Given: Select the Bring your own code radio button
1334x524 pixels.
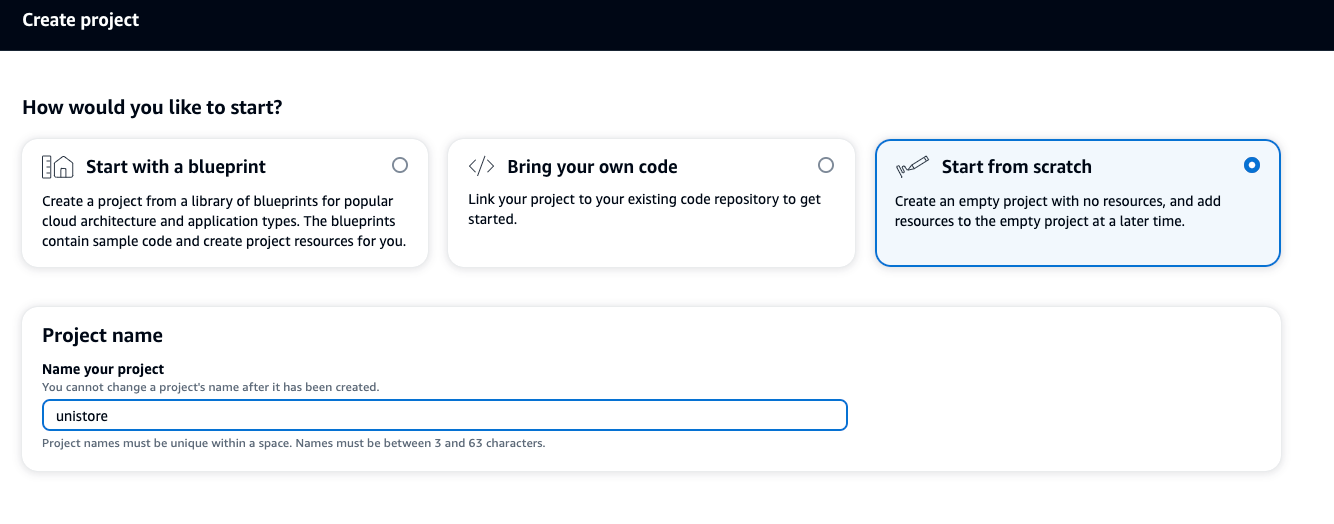Looking at the screenshot, I should pyautogui.click(x=826, y=165).
